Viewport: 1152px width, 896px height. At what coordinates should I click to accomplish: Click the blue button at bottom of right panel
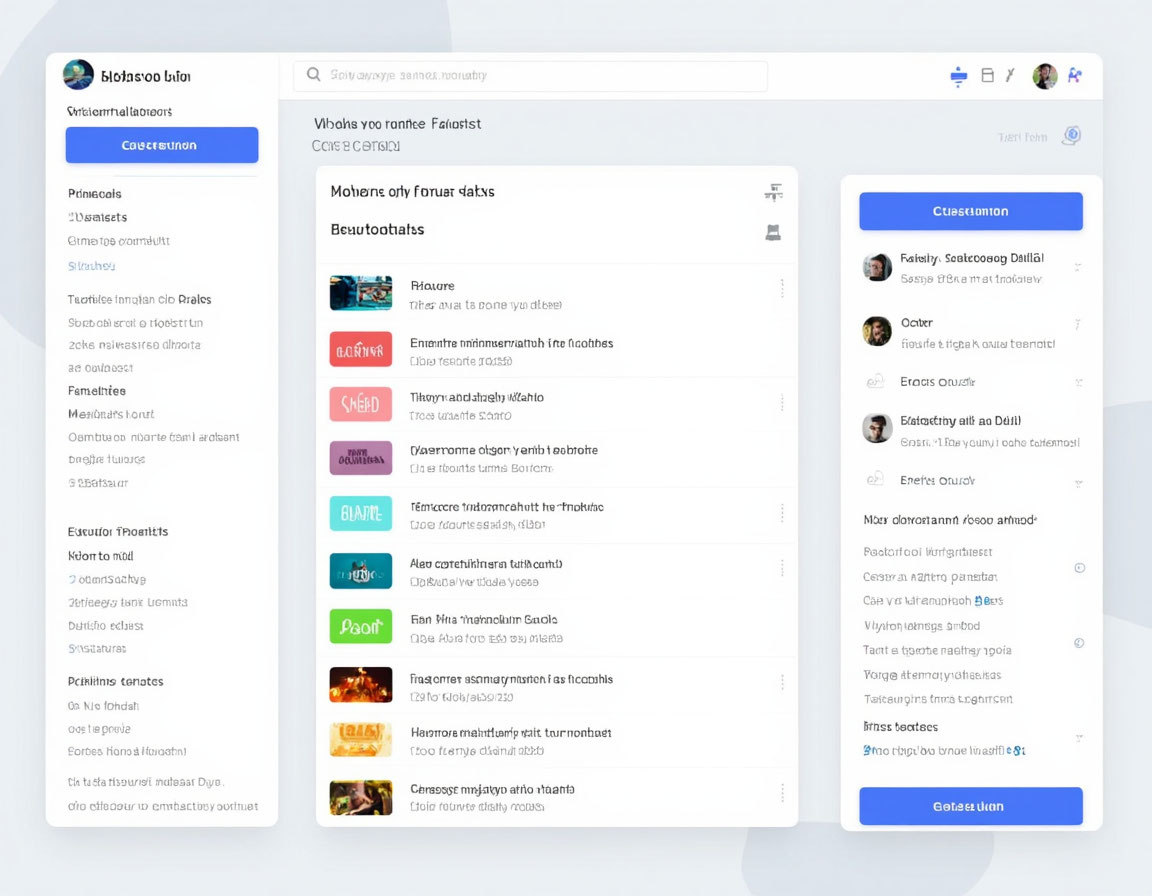[970, 806]
